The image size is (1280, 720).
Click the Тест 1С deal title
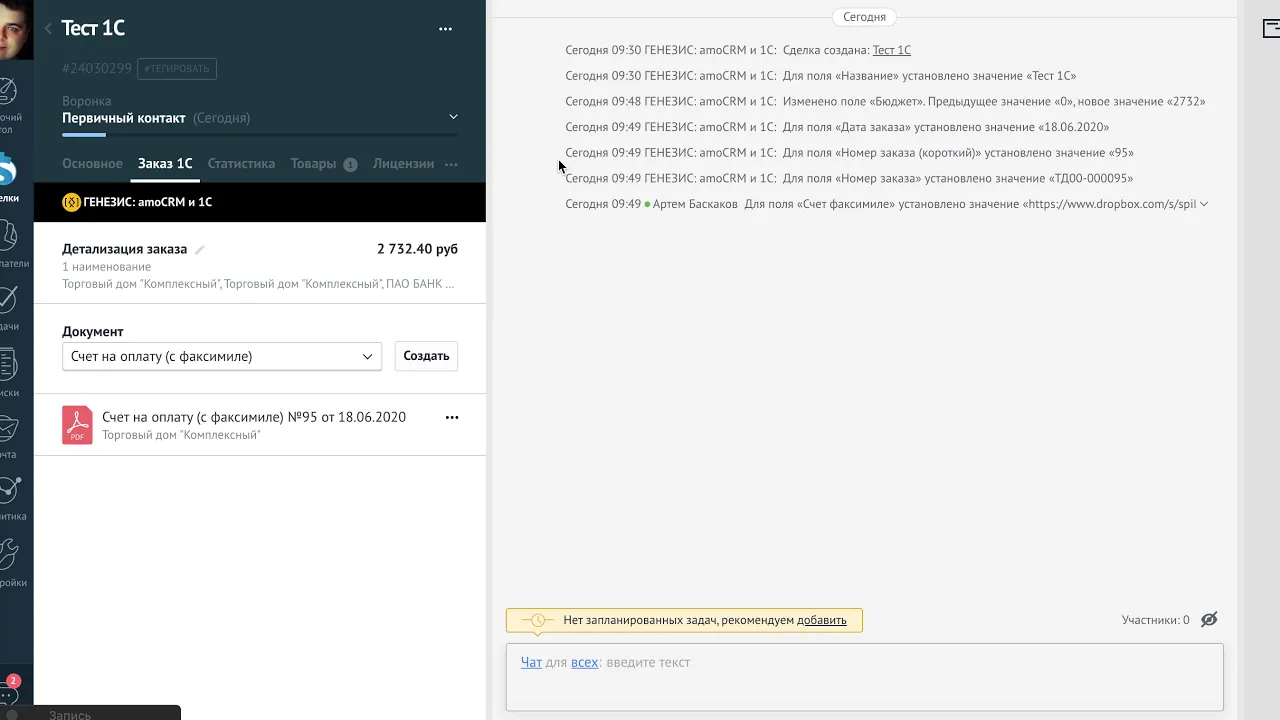93,28
